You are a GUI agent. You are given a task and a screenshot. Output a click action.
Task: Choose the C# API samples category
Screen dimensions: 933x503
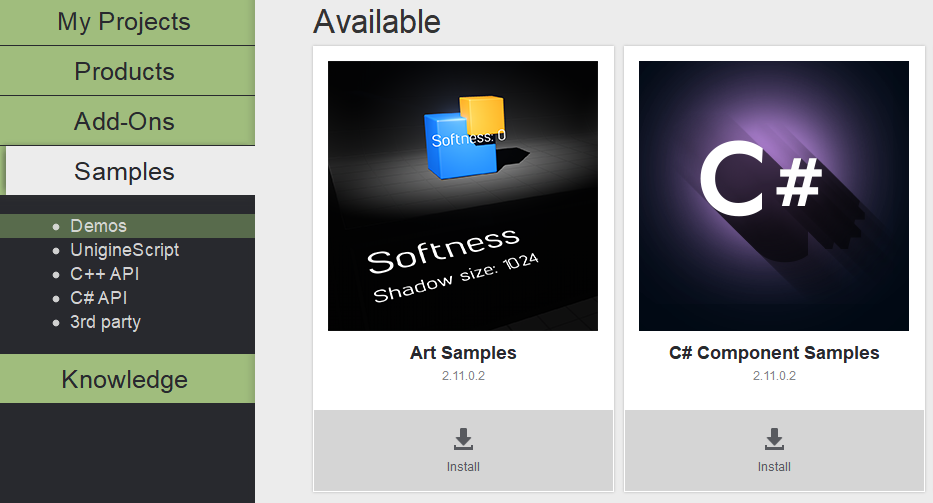[98, 298]
